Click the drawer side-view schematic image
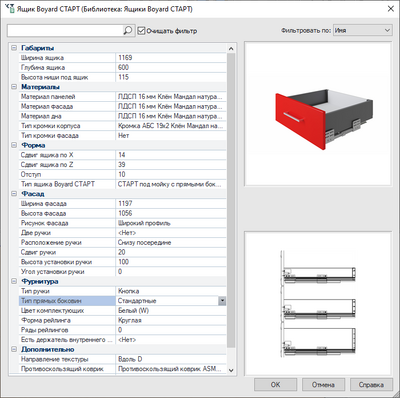The height and width of the screenshot is (398, 400). point(318,303)
